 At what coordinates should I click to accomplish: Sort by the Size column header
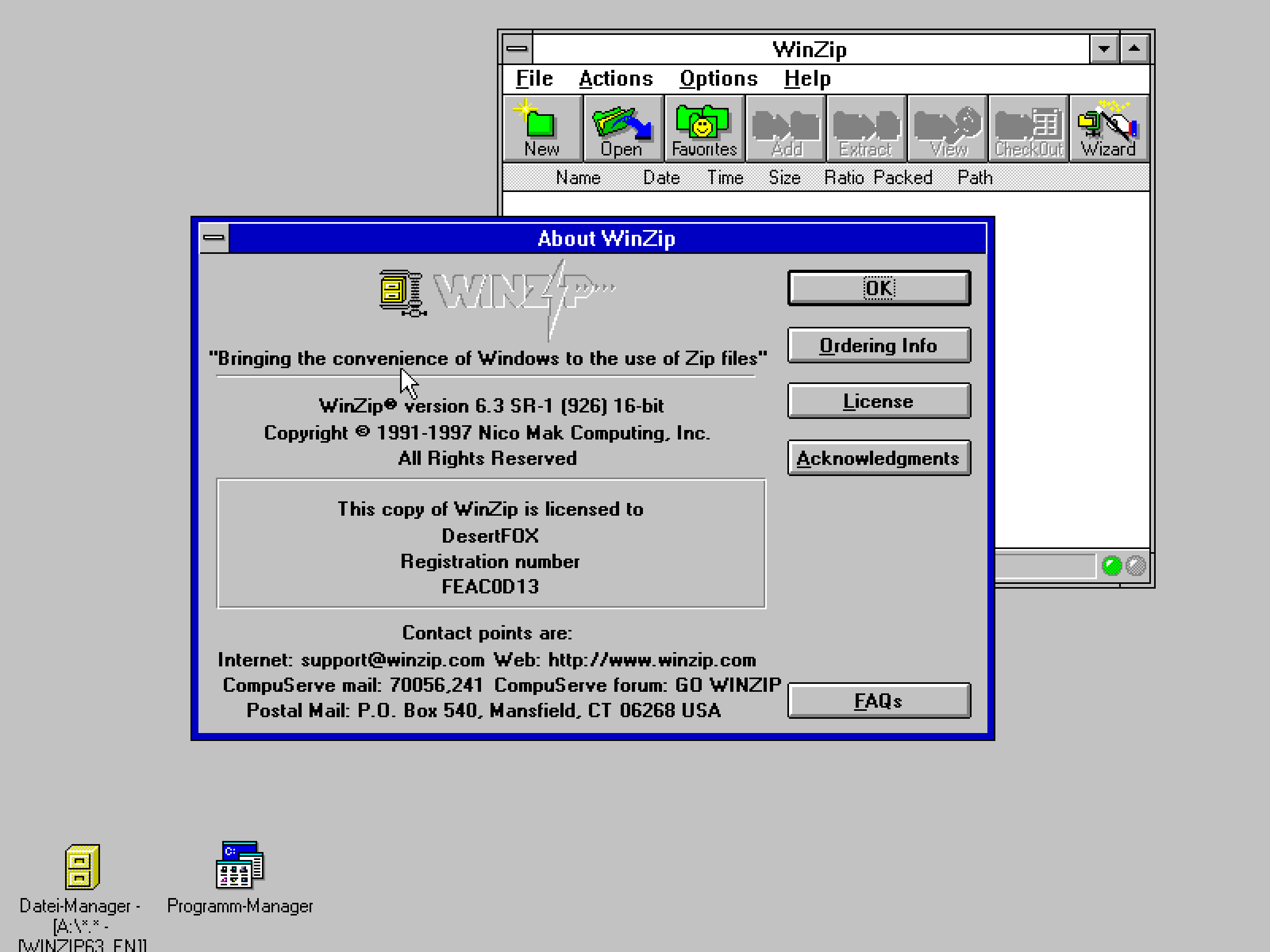(785, 178)
